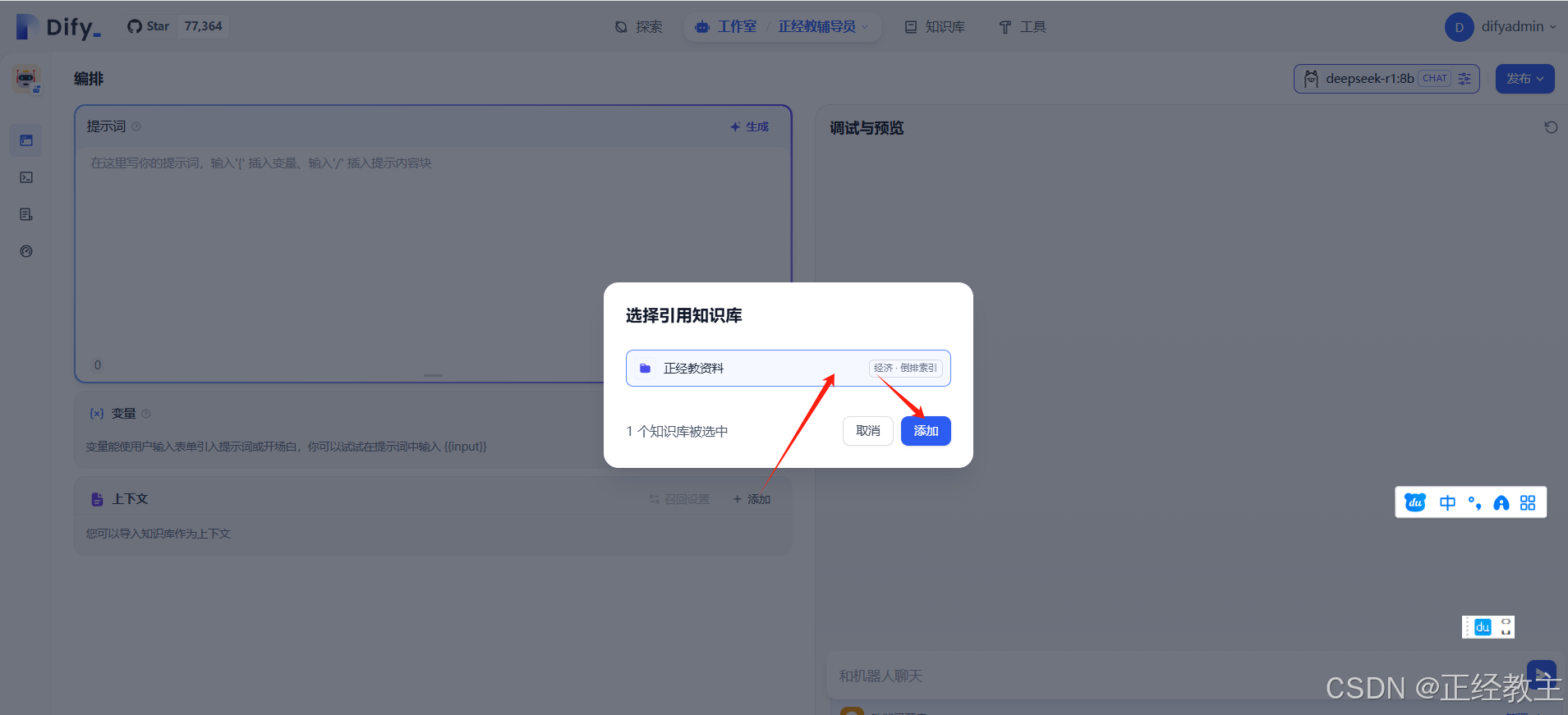Open the 工具 menu item

[1023, 27]
